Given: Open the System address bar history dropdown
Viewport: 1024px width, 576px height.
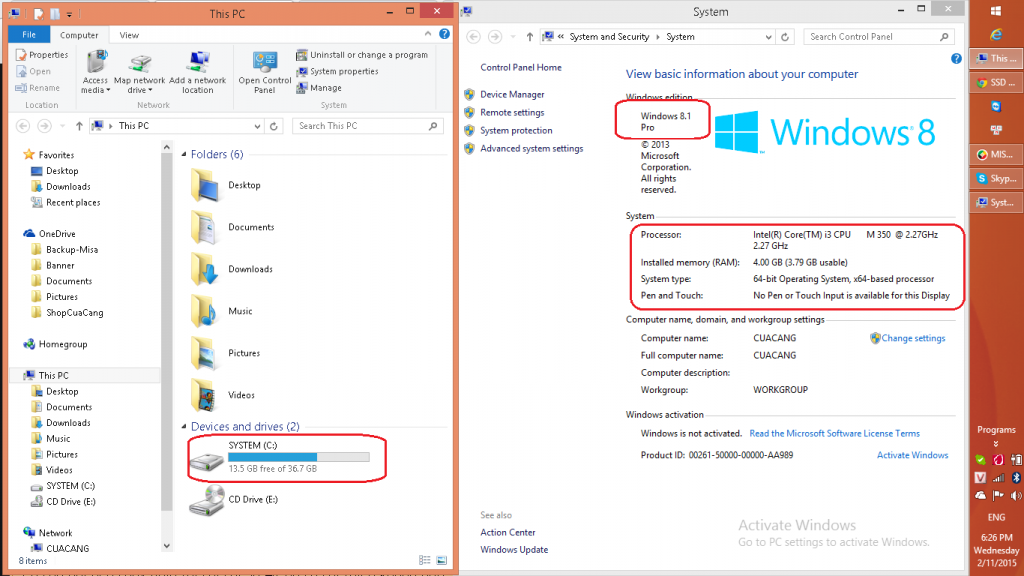Looking at the screenshot, I should (x=769, y=37).
